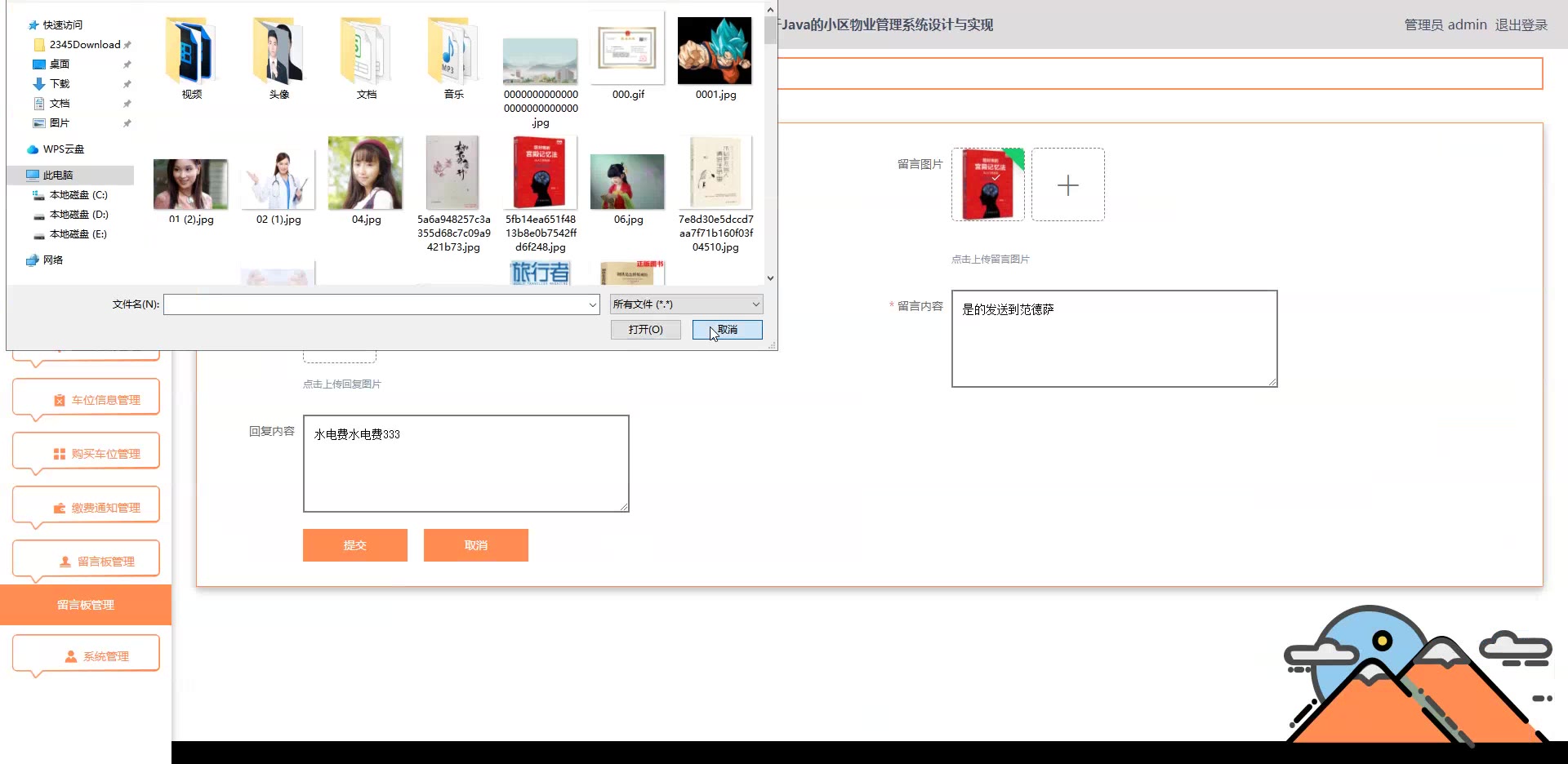Click 快速访问 star icon in navigation pane

[33, 25]
